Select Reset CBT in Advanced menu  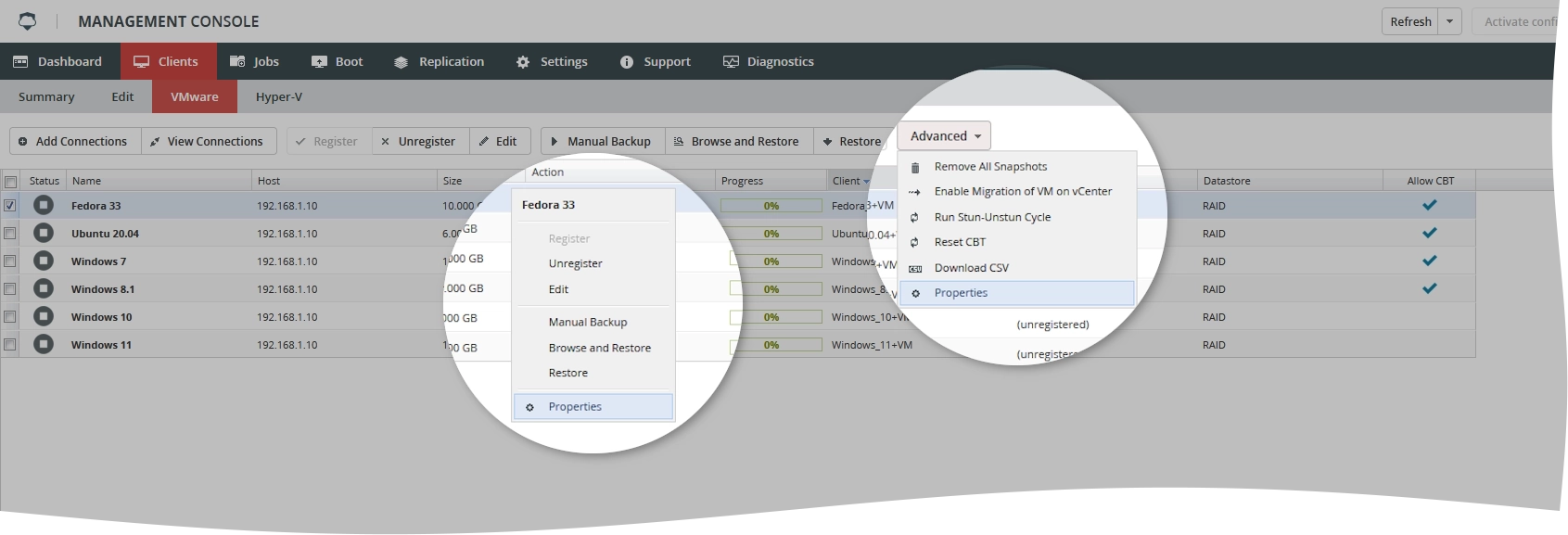point(1017,242)
